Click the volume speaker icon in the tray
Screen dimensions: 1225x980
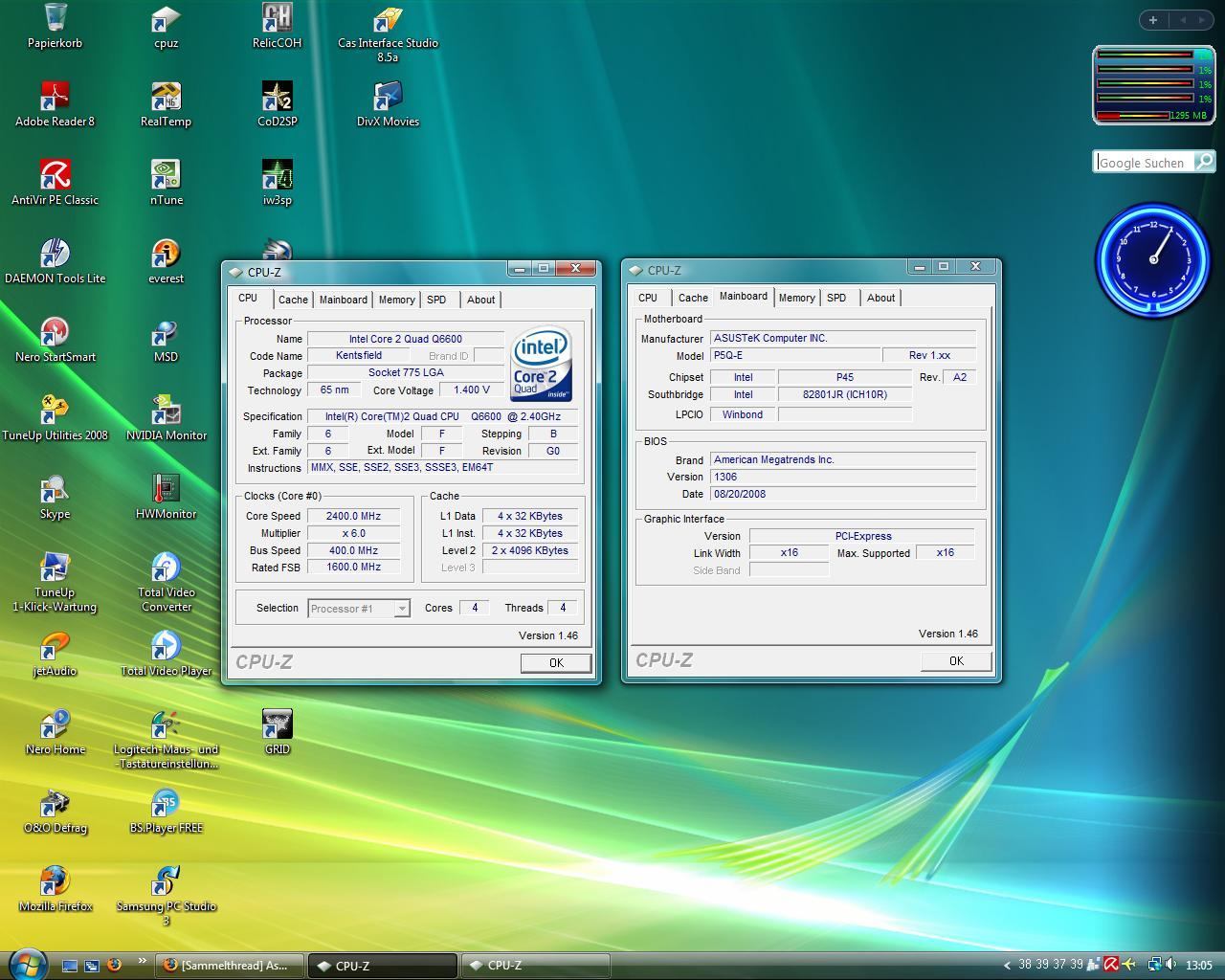pyautogui.click(x=1170, y=965)
